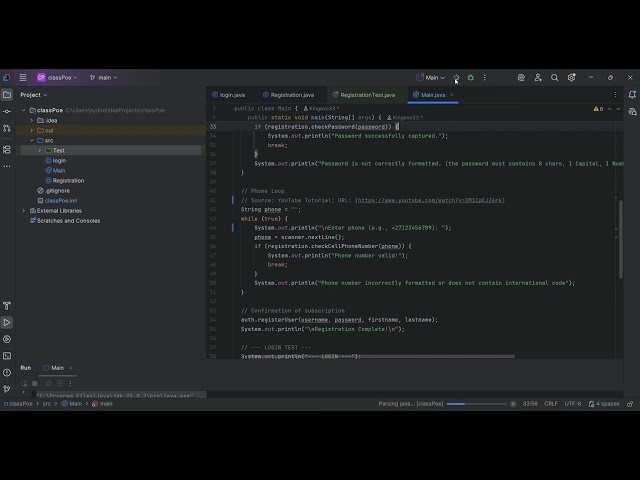Select the Main tab in Run panel
The image size is (640, 480).
click(x=53, y=368)
